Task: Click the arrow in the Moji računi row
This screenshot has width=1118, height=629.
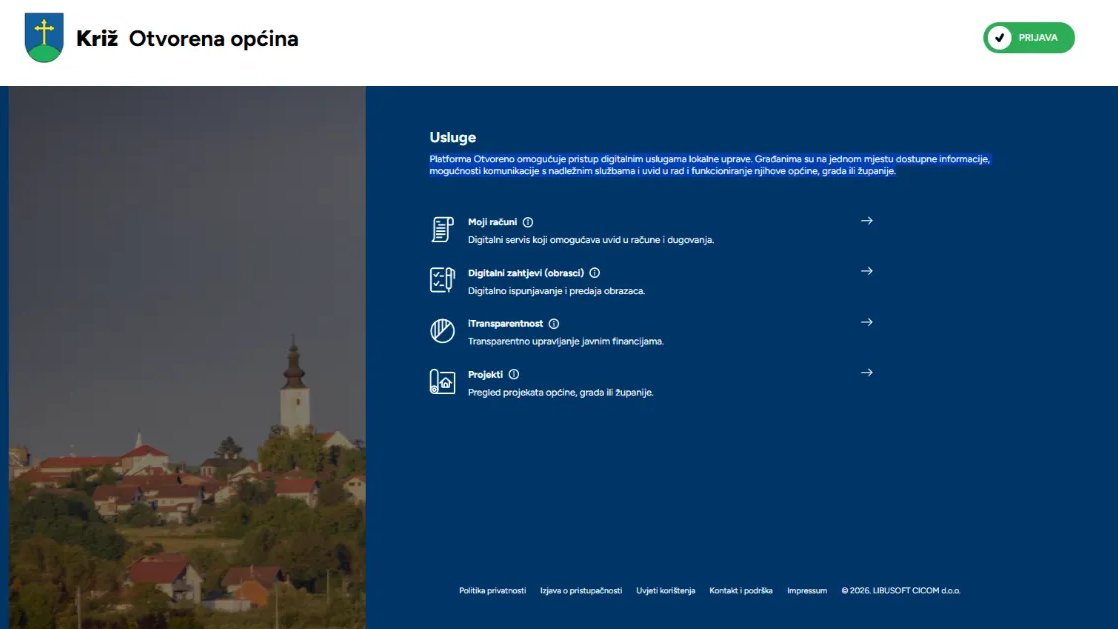Action: (x=867, y=221)
